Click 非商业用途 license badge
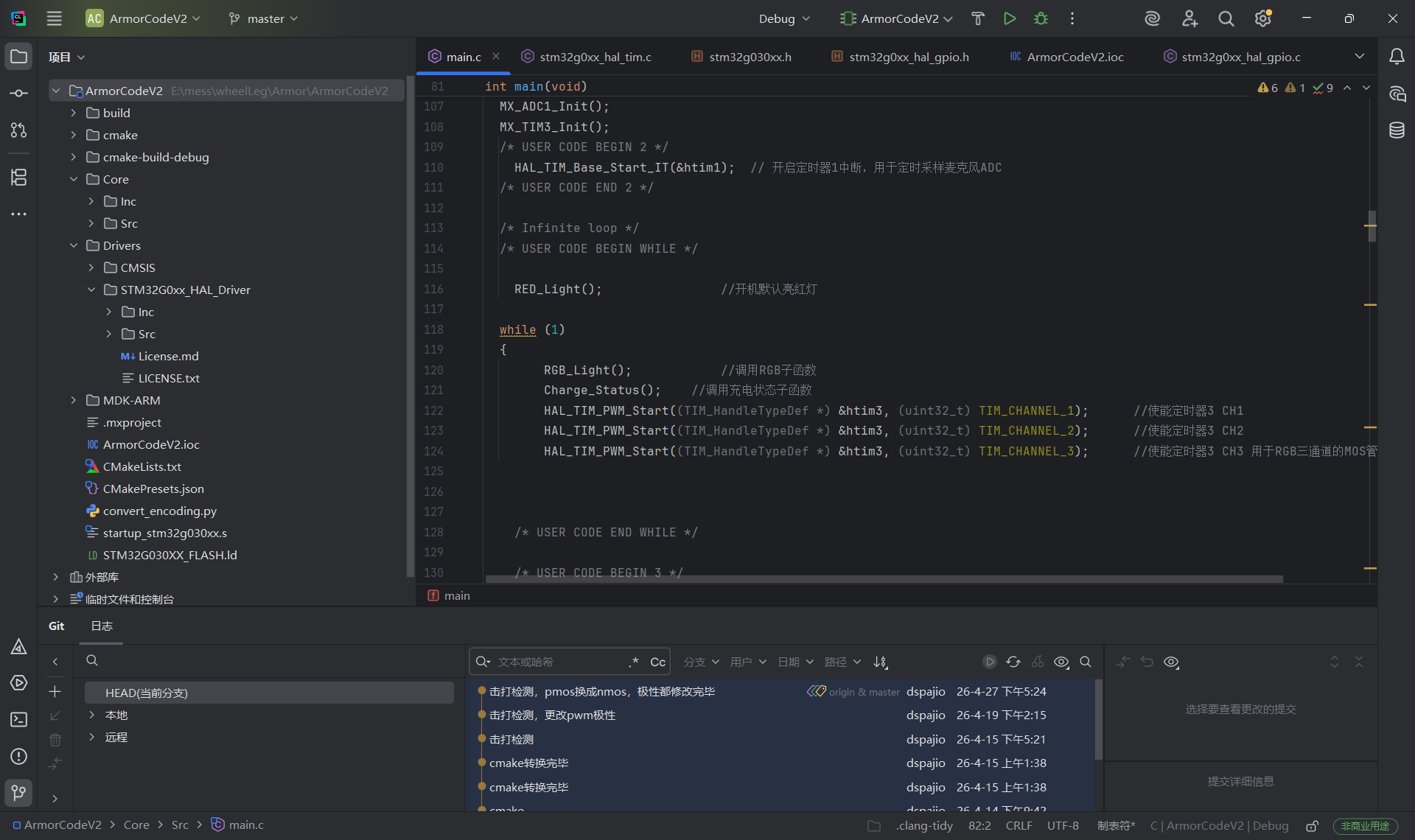The height and width of the screenshot is (840, 1415). (x=1365, y=826)
